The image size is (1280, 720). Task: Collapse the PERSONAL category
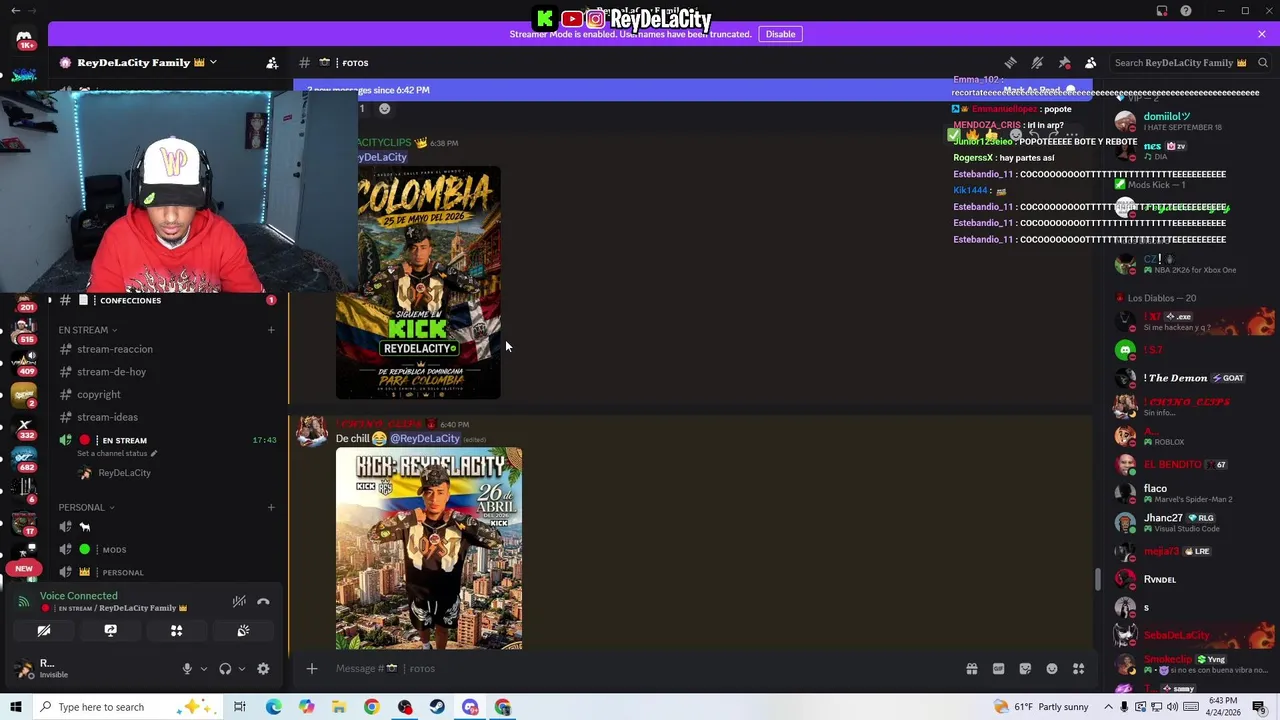[86, 507]
